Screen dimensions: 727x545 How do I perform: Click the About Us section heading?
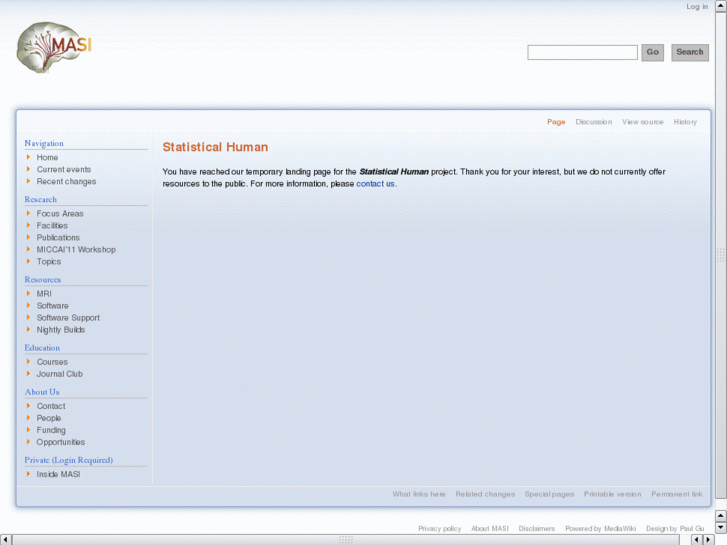click(42, 392)
